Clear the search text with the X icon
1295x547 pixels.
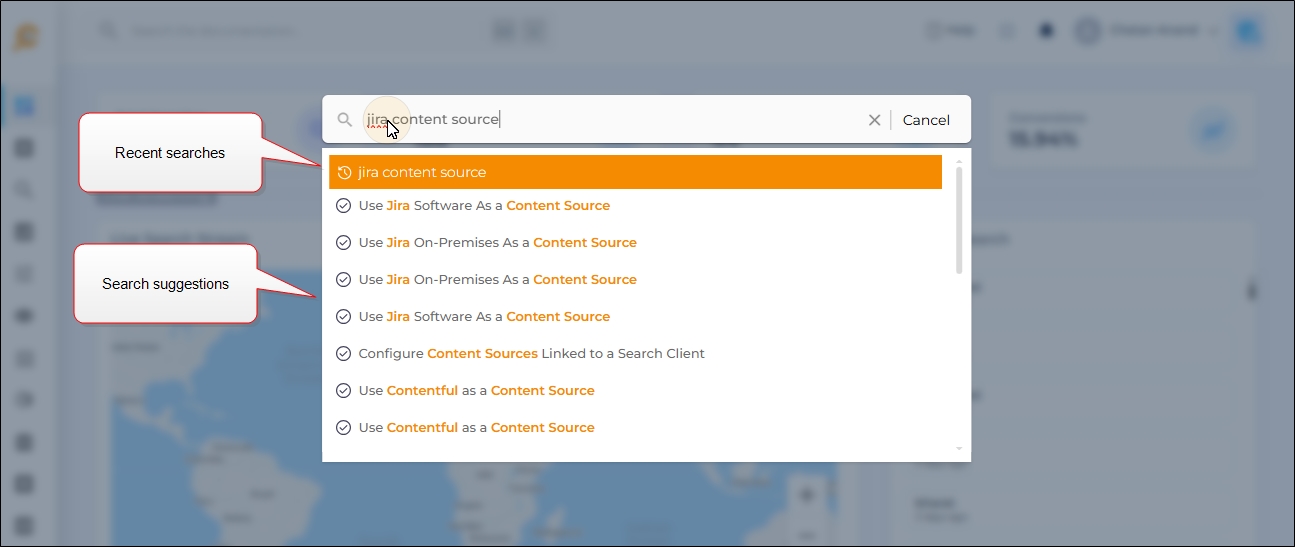[x=874, y=120]
